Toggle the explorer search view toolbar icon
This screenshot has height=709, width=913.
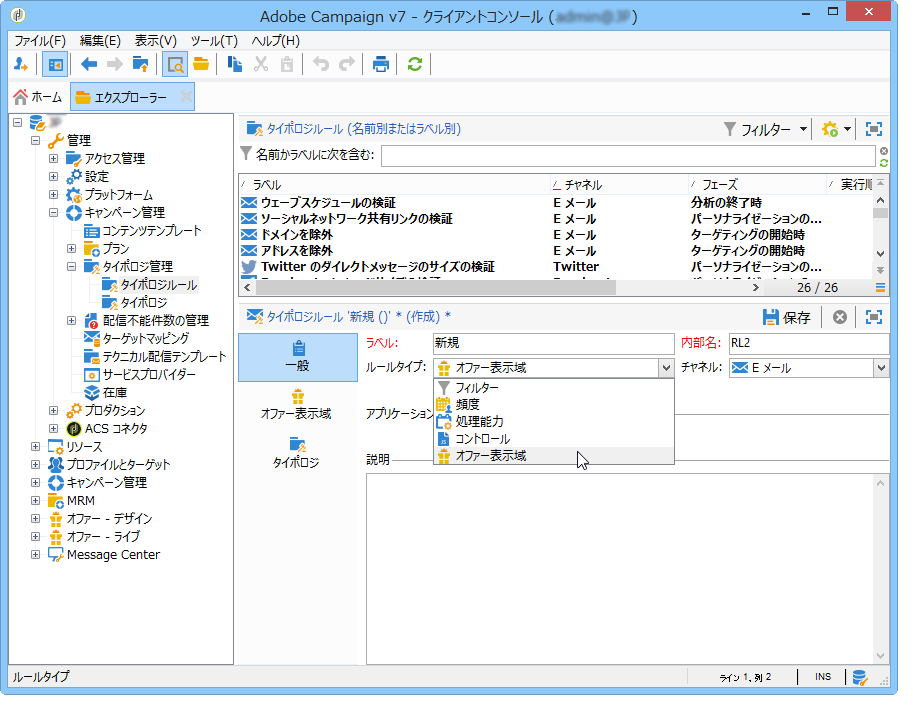point(175,64)
